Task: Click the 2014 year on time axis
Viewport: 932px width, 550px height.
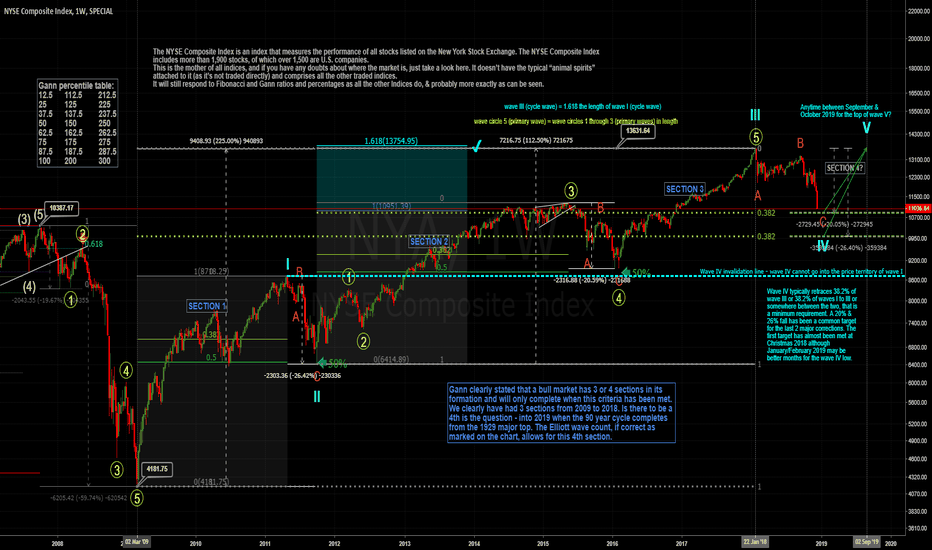Action: tap(474, 543)
